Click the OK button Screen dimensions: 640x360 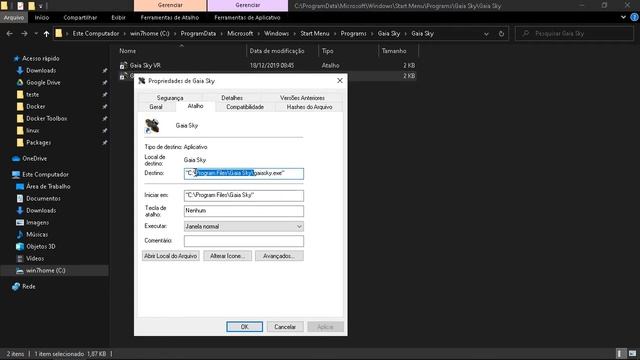pyautogui.click(x=244, y=327)
